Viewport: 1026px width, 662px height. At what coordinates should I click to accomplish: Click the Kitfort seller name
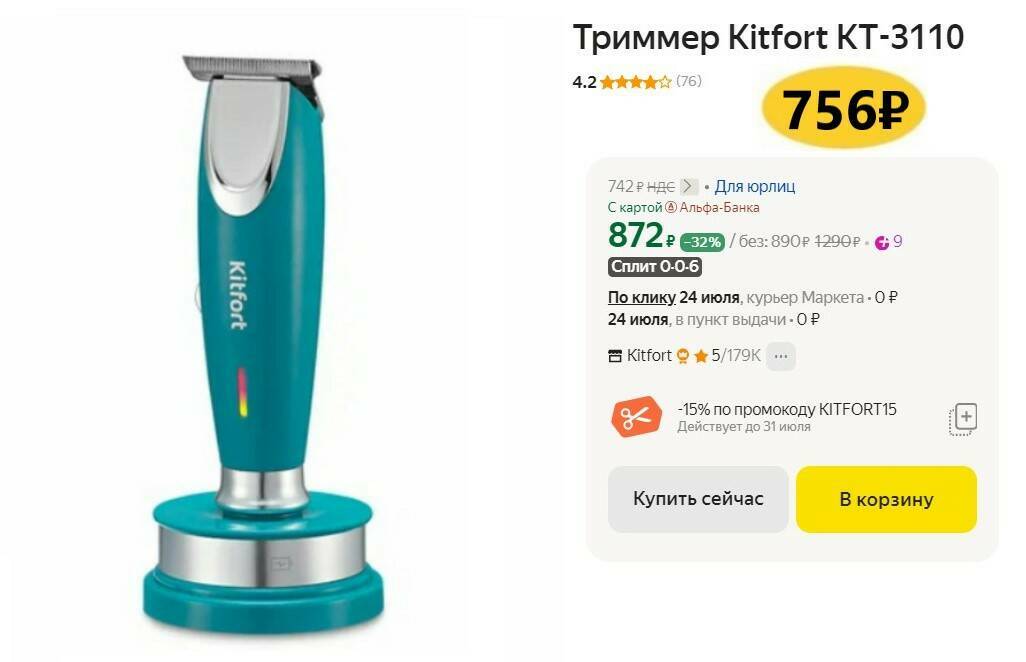coord(649,356)
